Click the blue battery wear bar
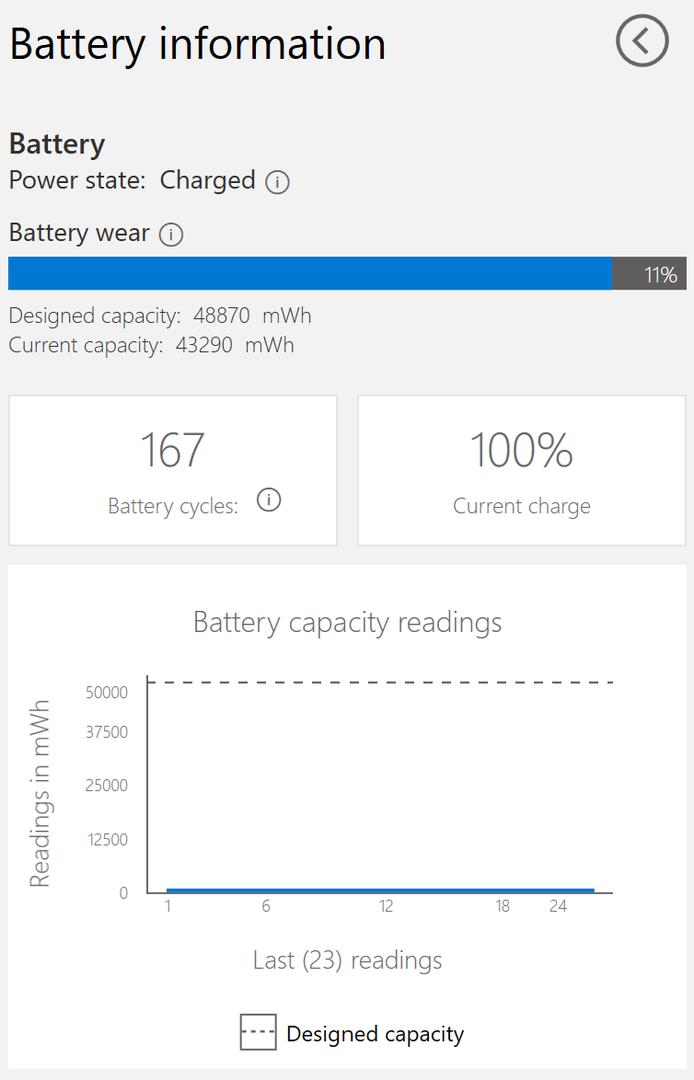 (x=310, y=273)
